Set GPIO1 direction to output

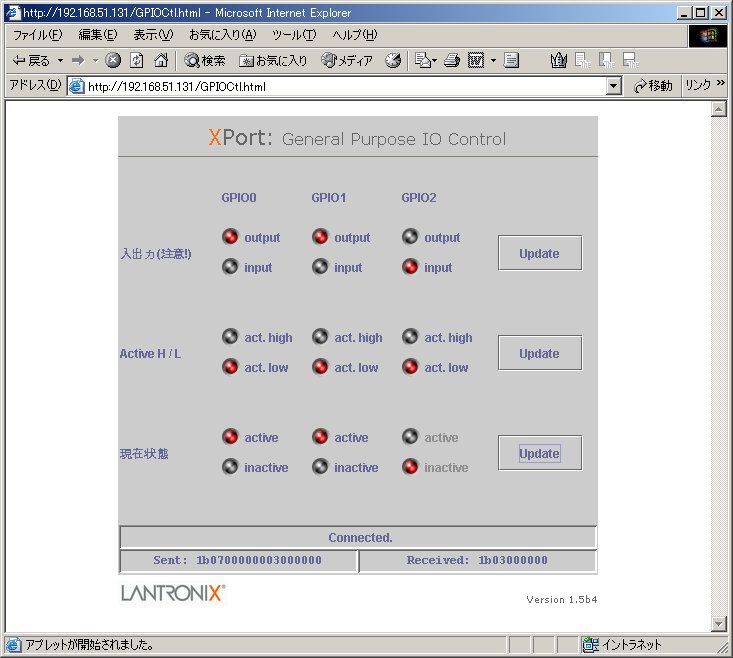tap(320, 237)
